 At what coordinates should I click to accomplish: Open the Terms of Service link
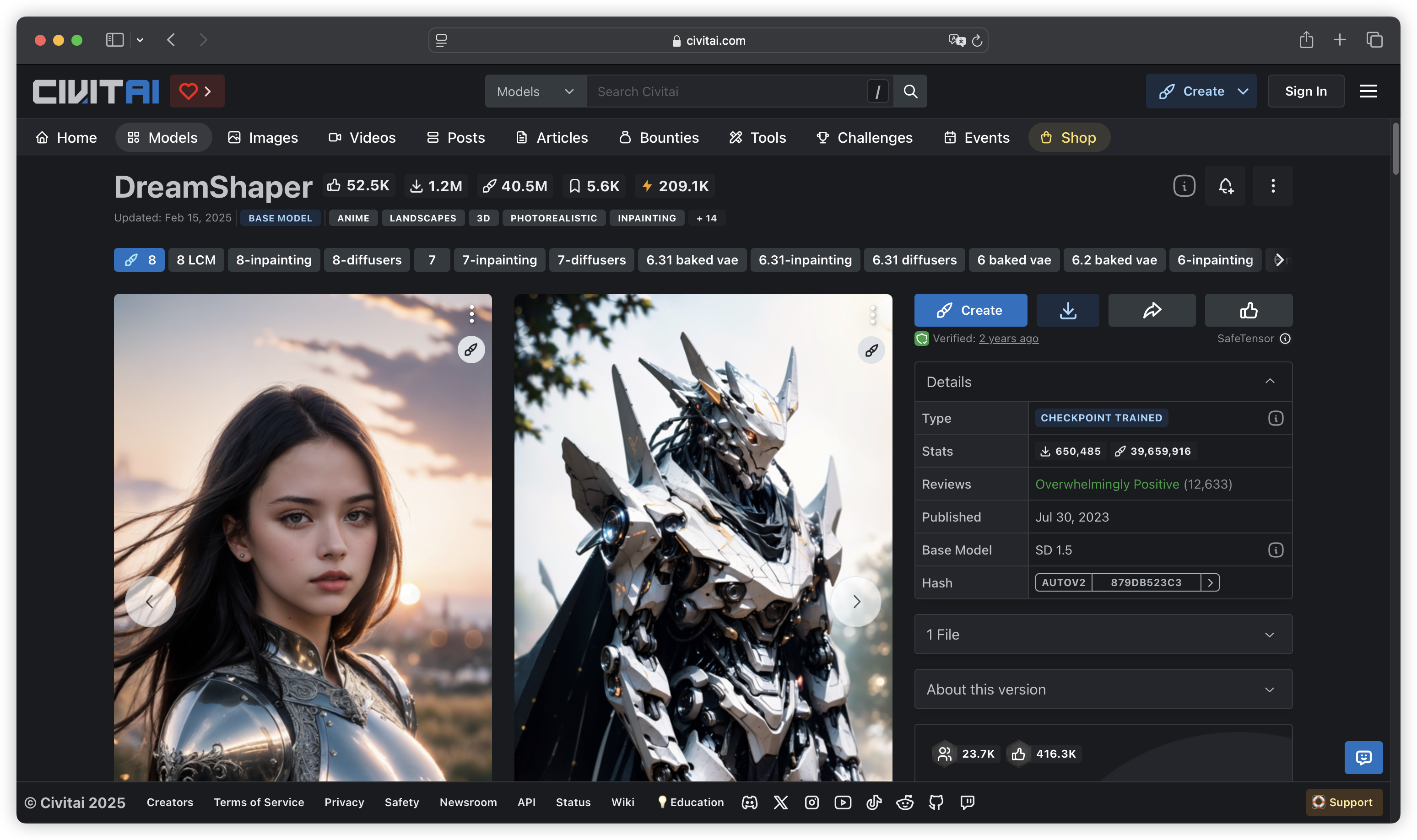pos(259,802)
